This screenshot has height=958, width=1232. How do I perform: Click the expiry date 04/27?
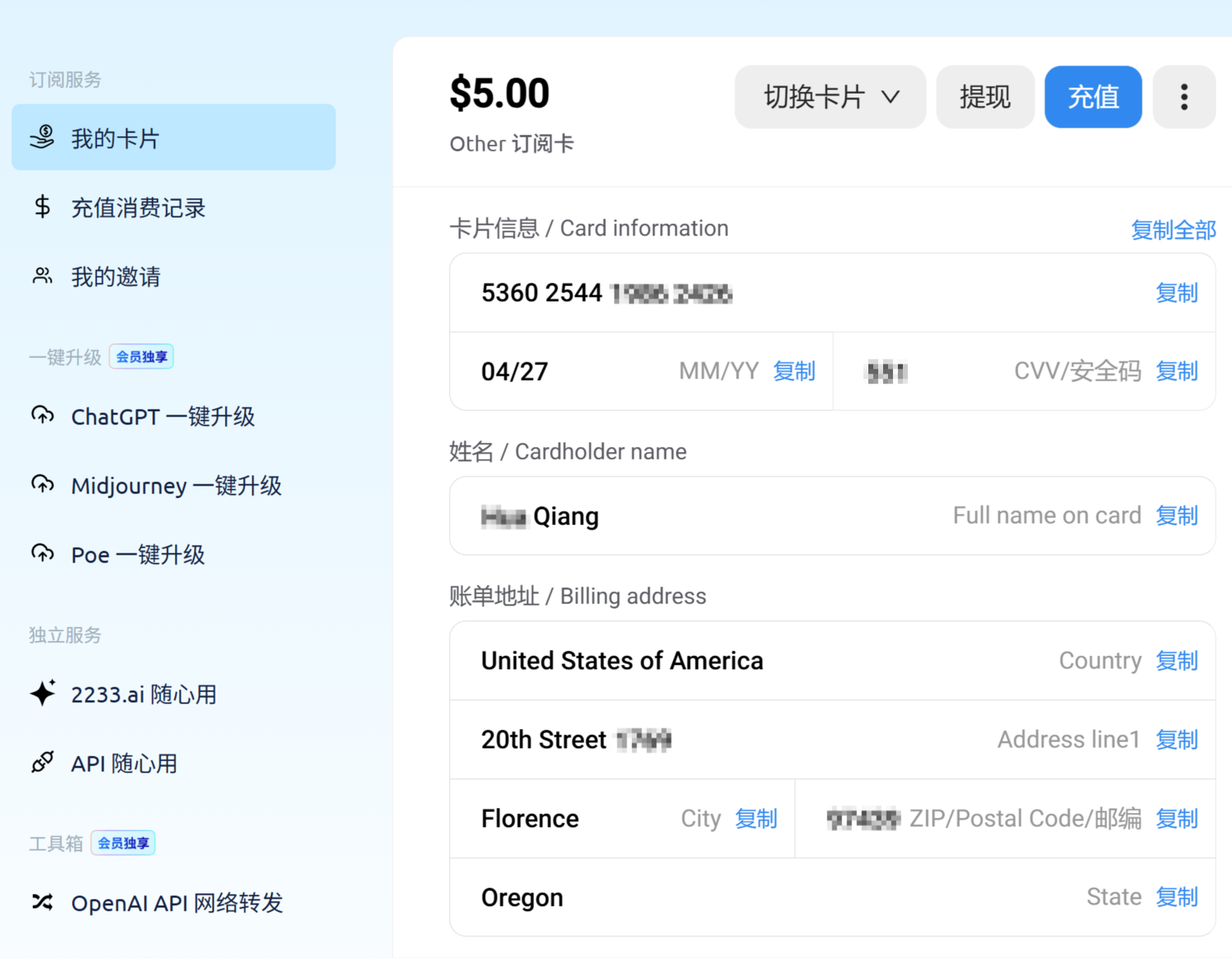tap(515, 371)
